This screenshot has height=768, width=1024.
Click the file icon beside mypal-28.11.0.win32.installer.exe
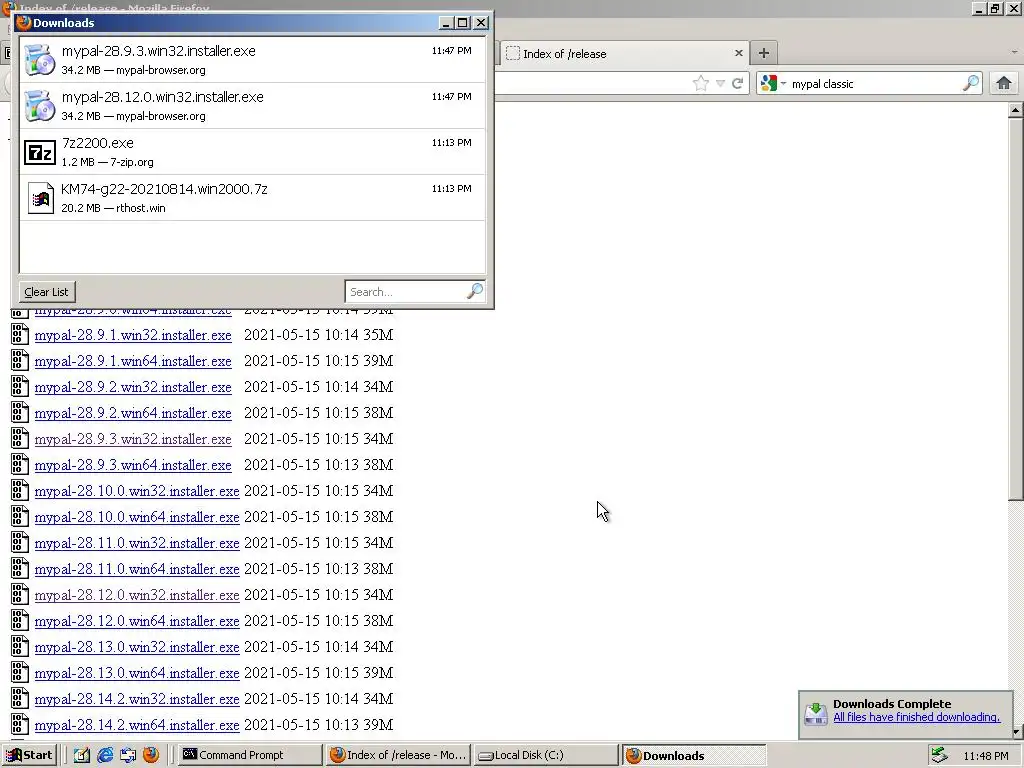coord(20,543)
